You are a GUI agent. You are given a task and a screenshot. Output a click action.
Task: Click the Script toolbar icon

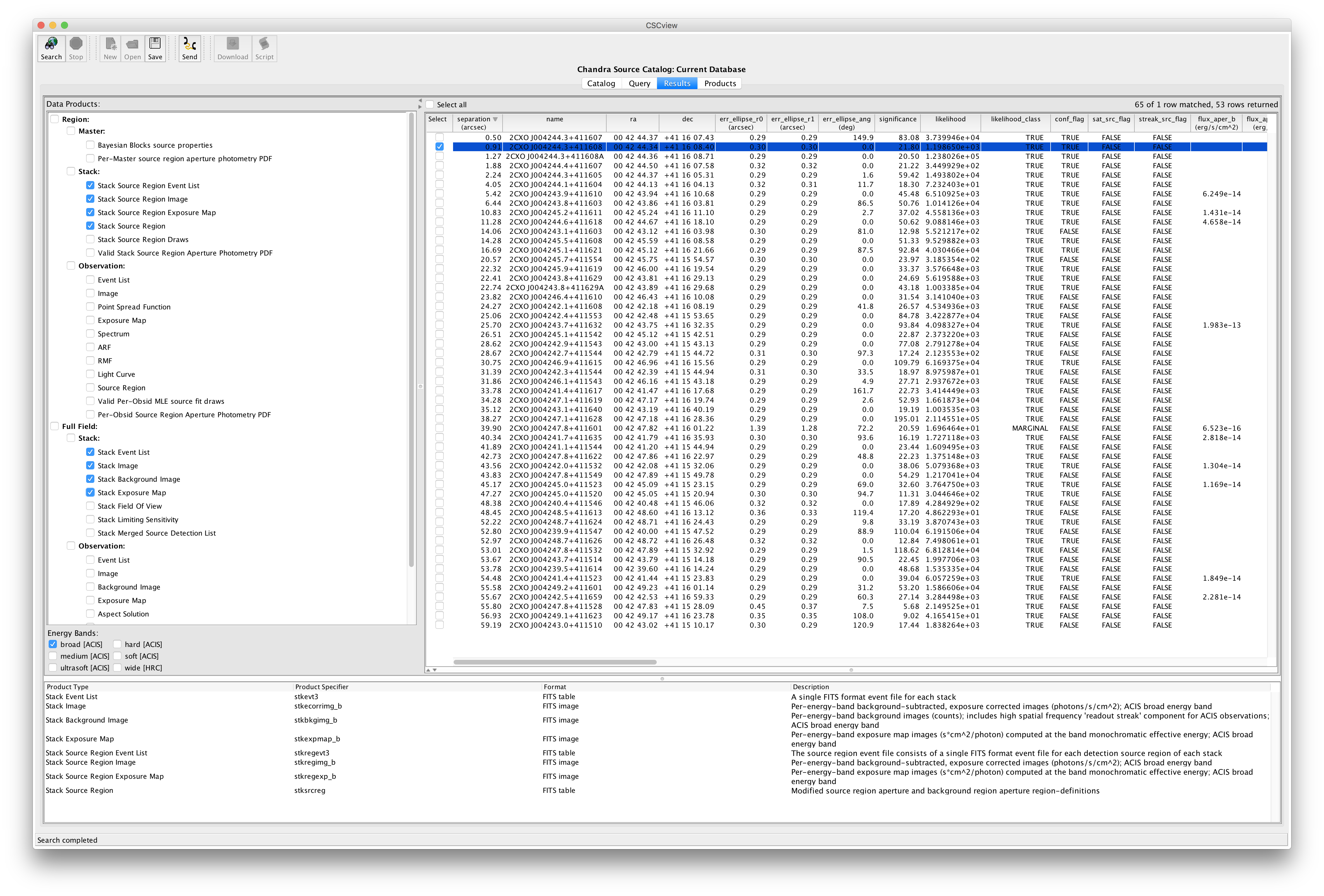tap(264, 45)
